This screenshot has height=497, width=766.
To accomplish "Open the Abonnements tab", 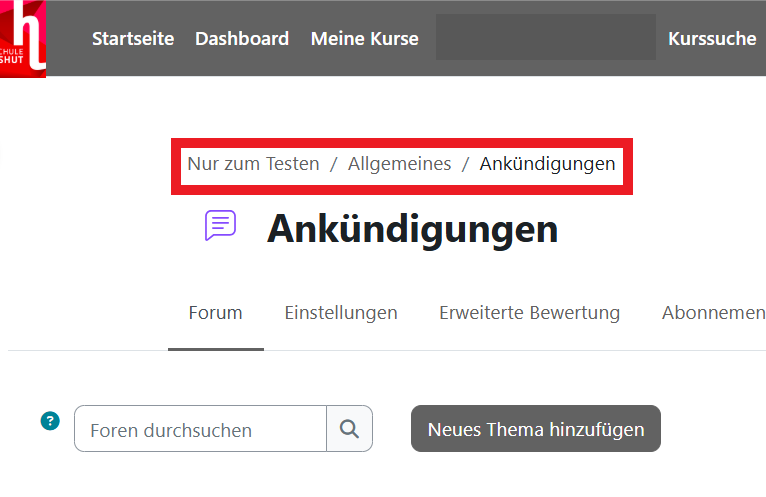I will pos(713,313).
